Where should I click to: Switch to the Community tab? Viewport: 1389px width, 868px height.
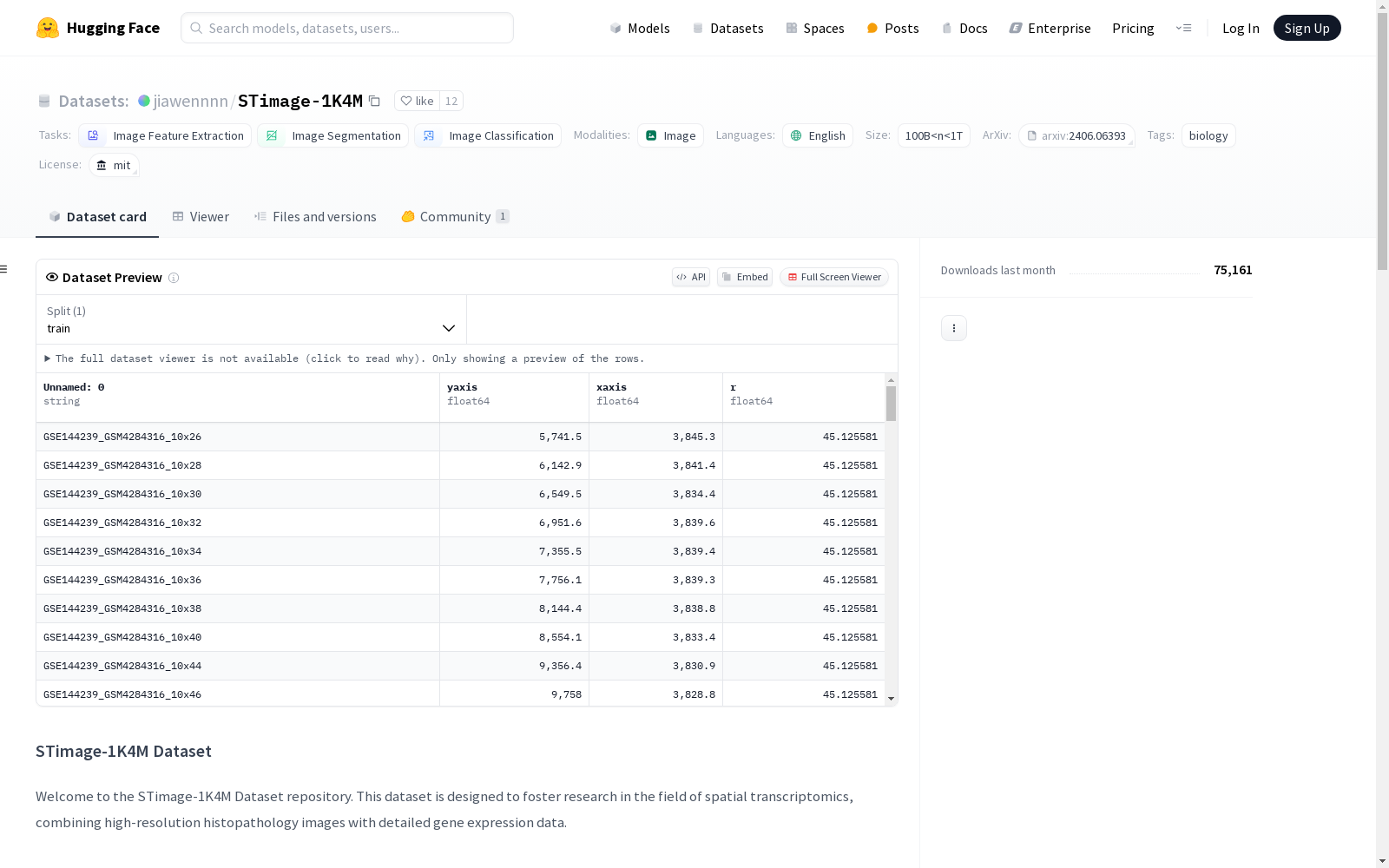tap(455, 217)
